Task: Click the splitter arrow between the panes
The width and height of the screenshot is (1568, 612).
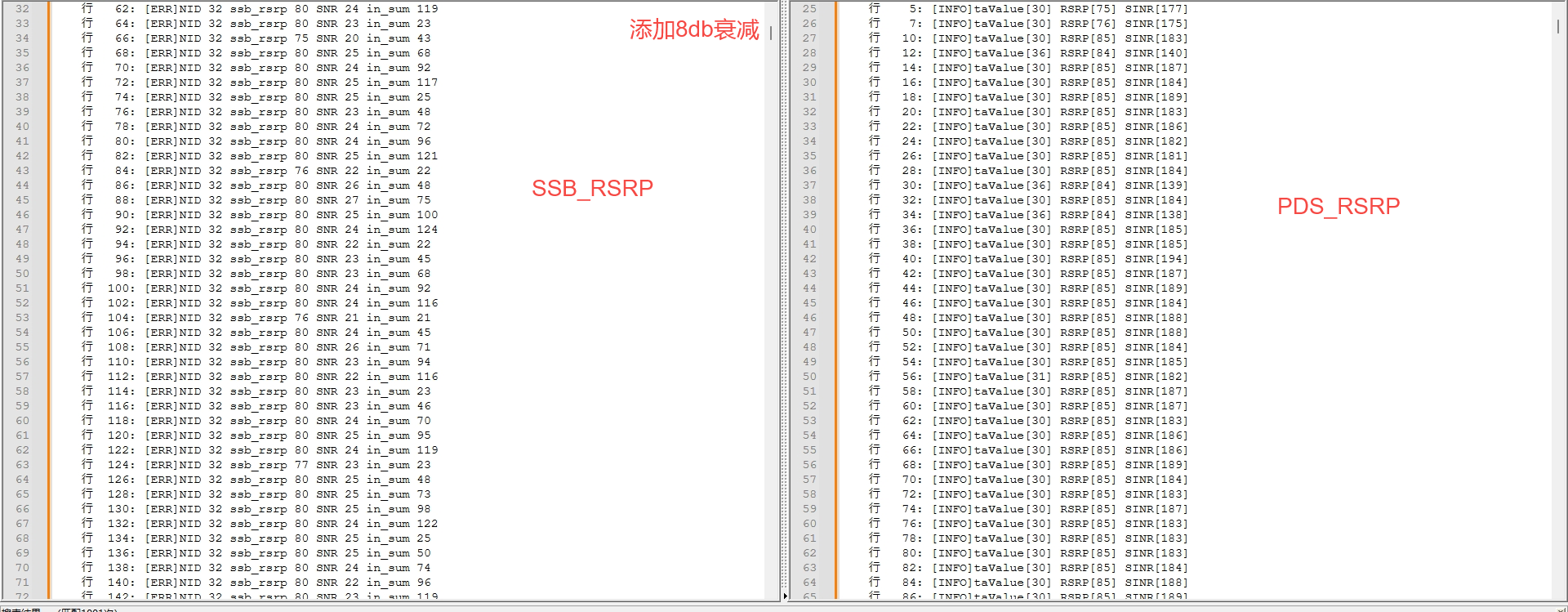Action: tap(785, 596)
